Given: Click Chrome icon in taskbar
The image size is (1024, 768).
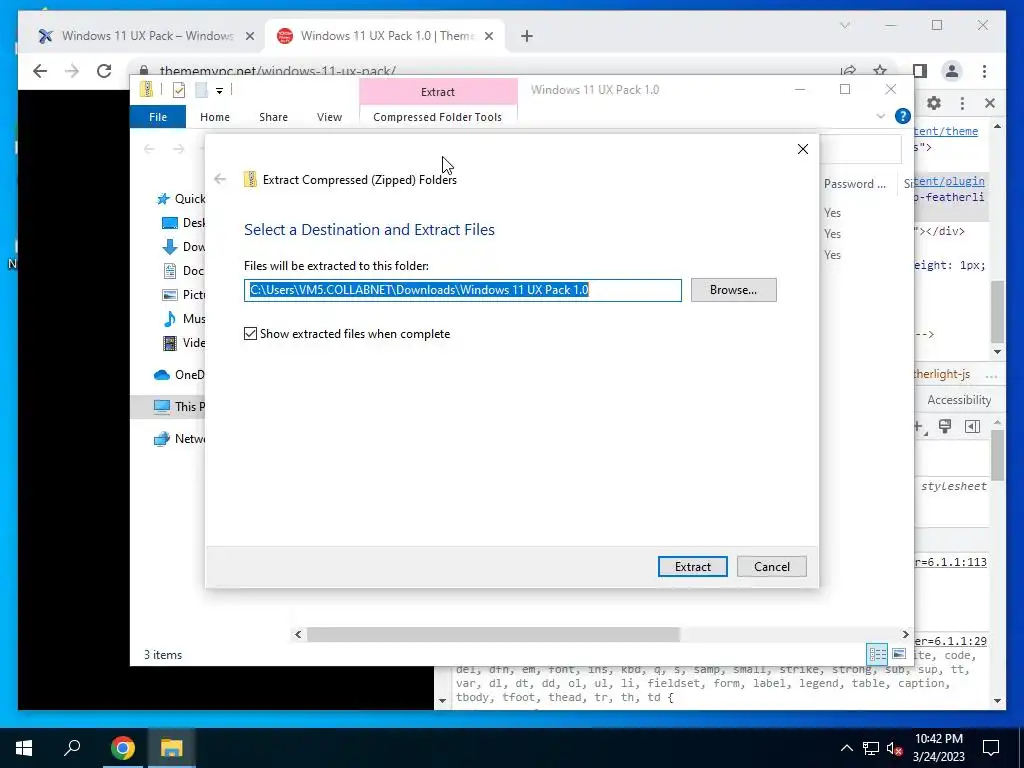Looking at the screenshot, I should [x=122, y=748].
